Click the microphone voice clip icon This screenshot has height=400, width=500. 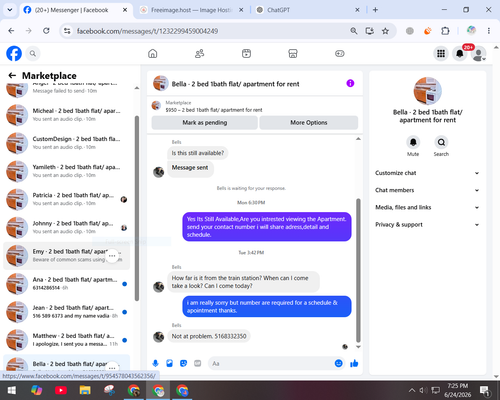pos(155,363)
